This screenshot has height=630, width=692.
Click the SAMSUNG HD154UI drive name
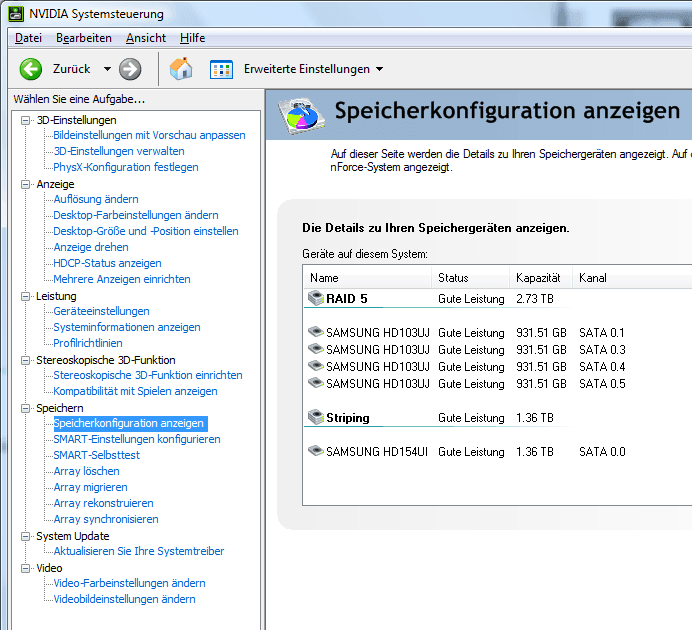(377, 452)
